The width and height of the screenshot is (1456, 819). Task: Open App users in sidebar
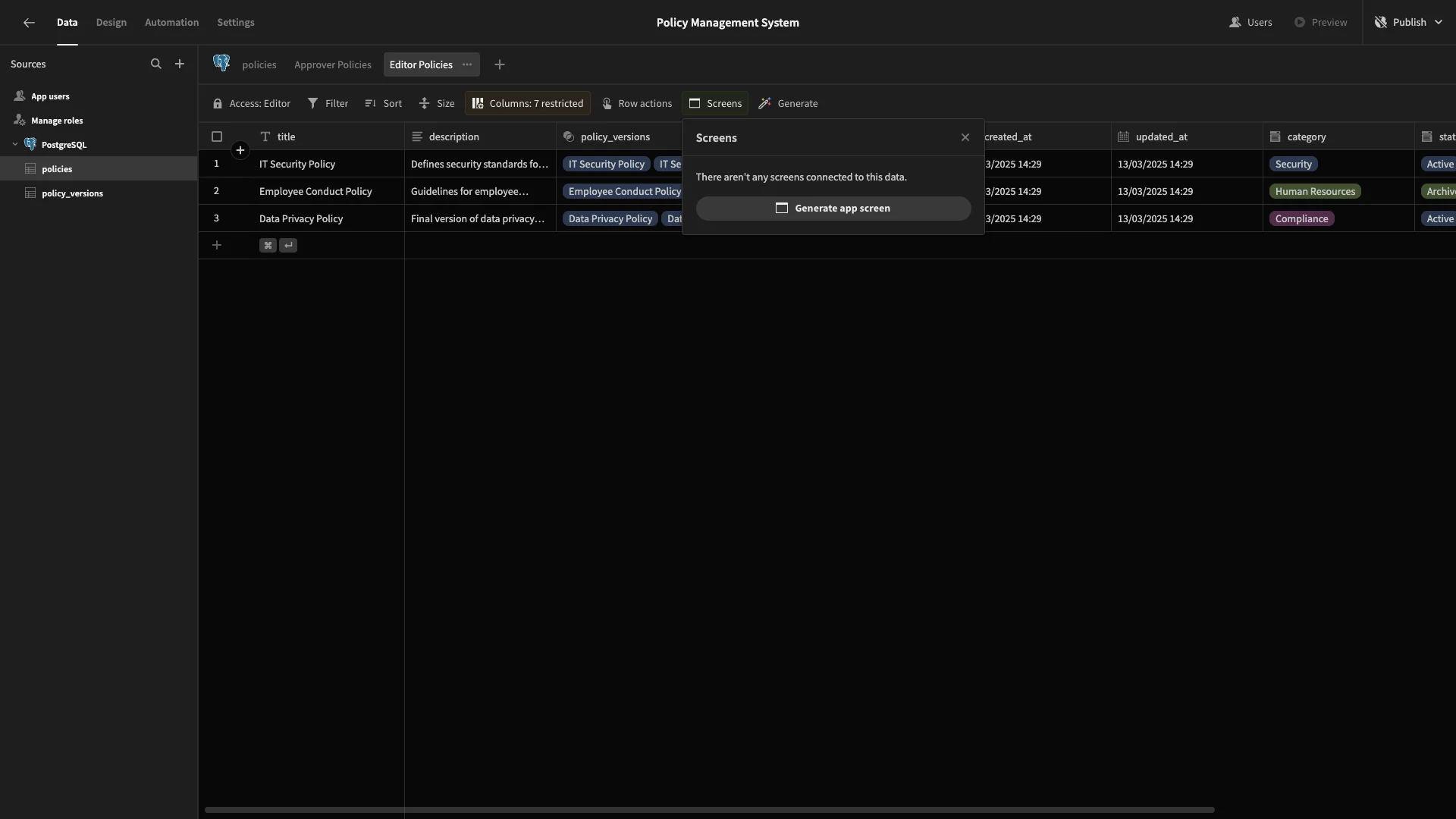[99, 96]
